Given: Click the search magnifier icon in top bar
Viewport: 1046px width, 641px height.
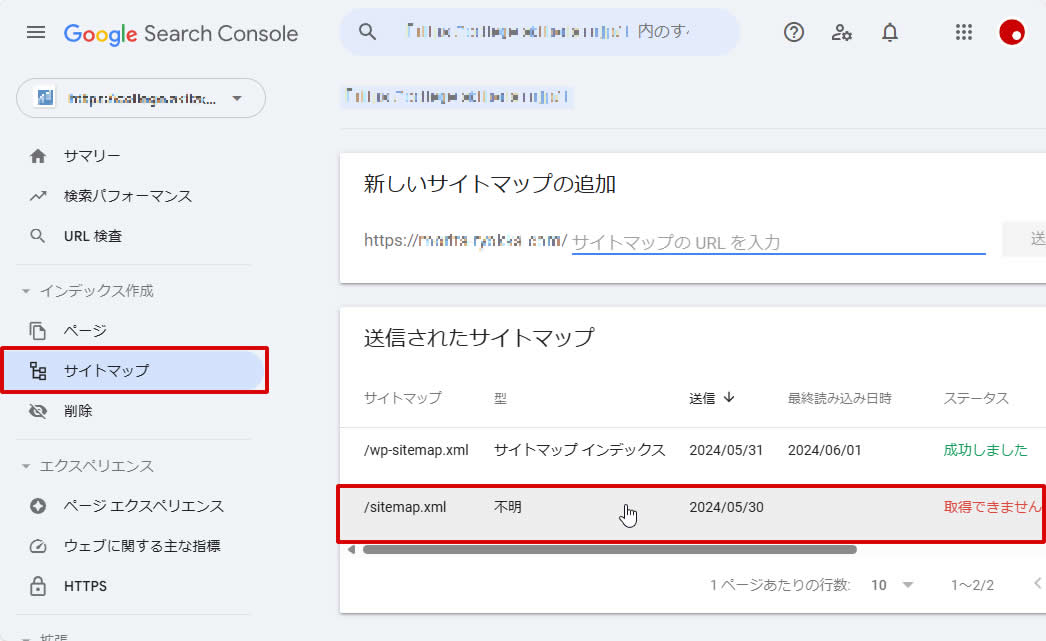Looking at the screenshot, I should (x=368, y=32).
